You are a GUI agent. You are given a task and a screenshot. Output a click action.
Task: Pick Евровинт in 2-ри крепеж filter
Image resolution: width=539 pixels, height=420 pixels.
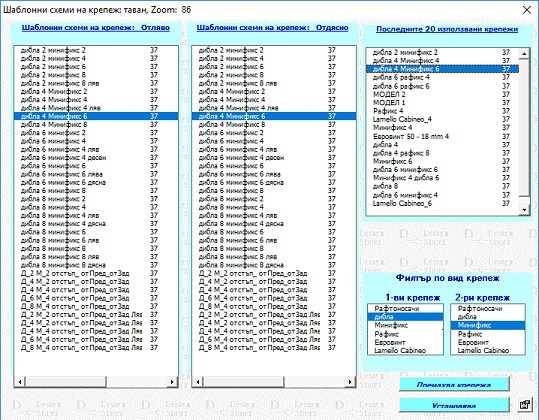click(488, 342)
